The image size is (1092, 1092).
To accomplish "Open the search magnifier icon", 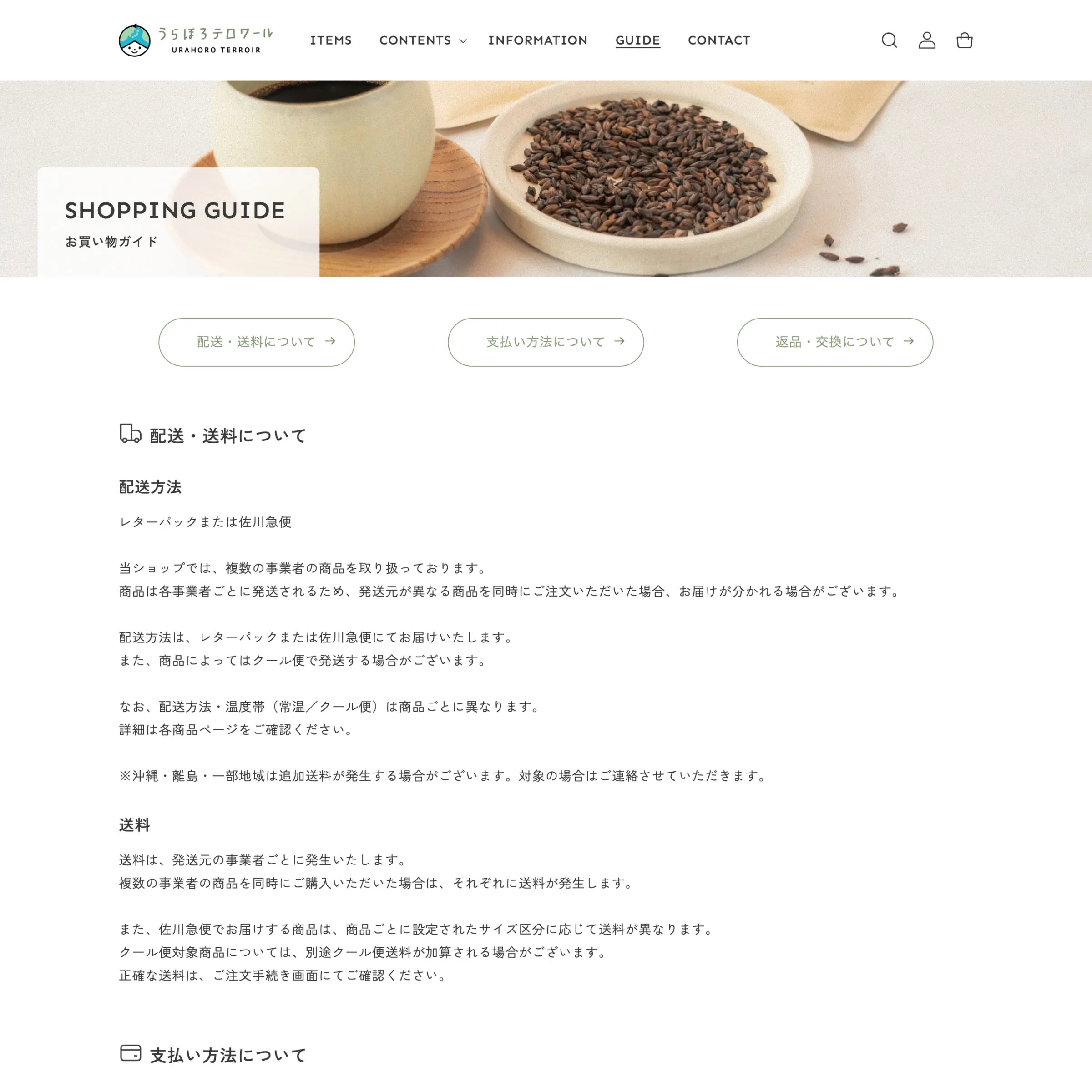I will tap(889, 40).
